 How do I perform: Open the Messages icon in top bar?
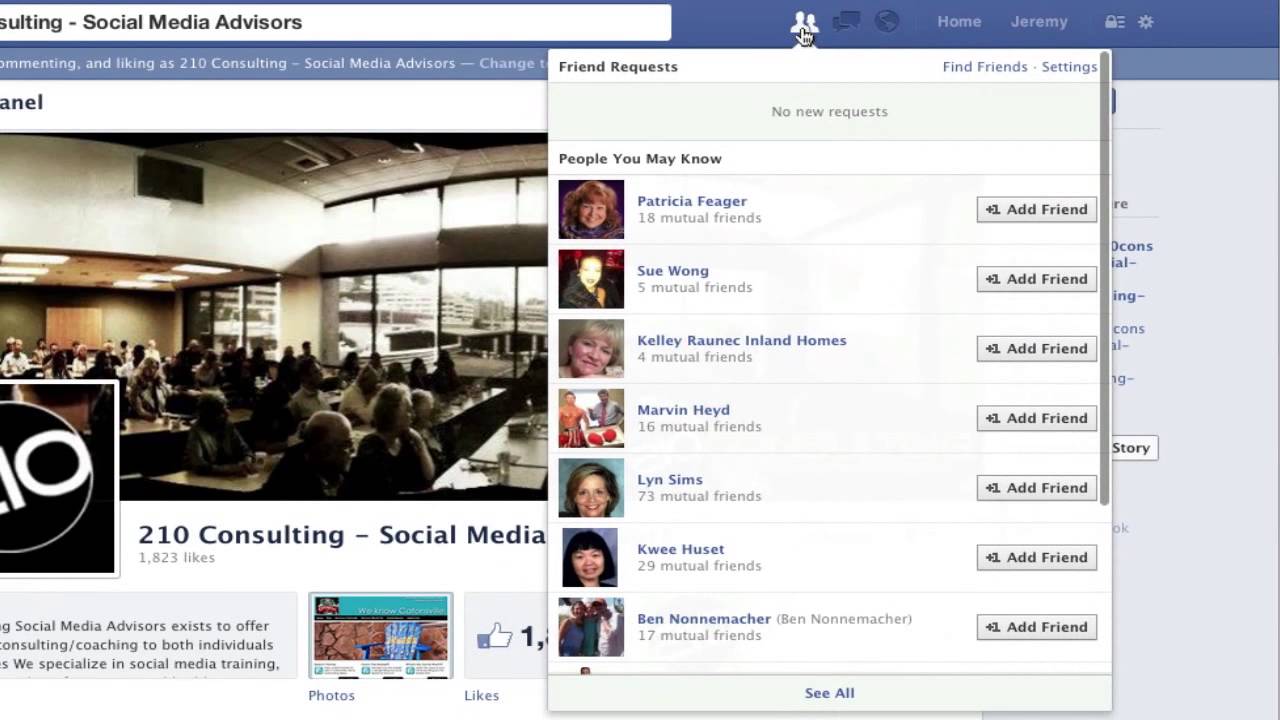point(846,22)
